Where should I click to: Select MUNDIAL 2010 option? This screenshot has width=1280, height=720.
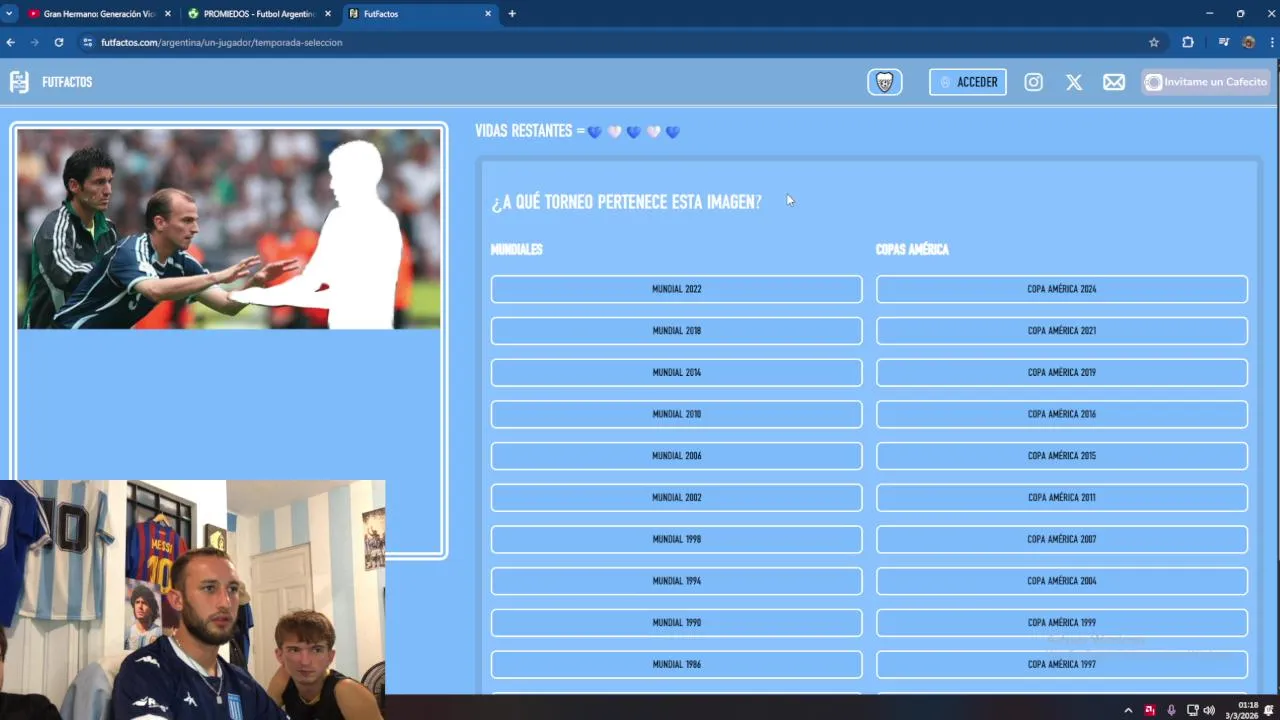pyautogui.click(x=676, y=414)
